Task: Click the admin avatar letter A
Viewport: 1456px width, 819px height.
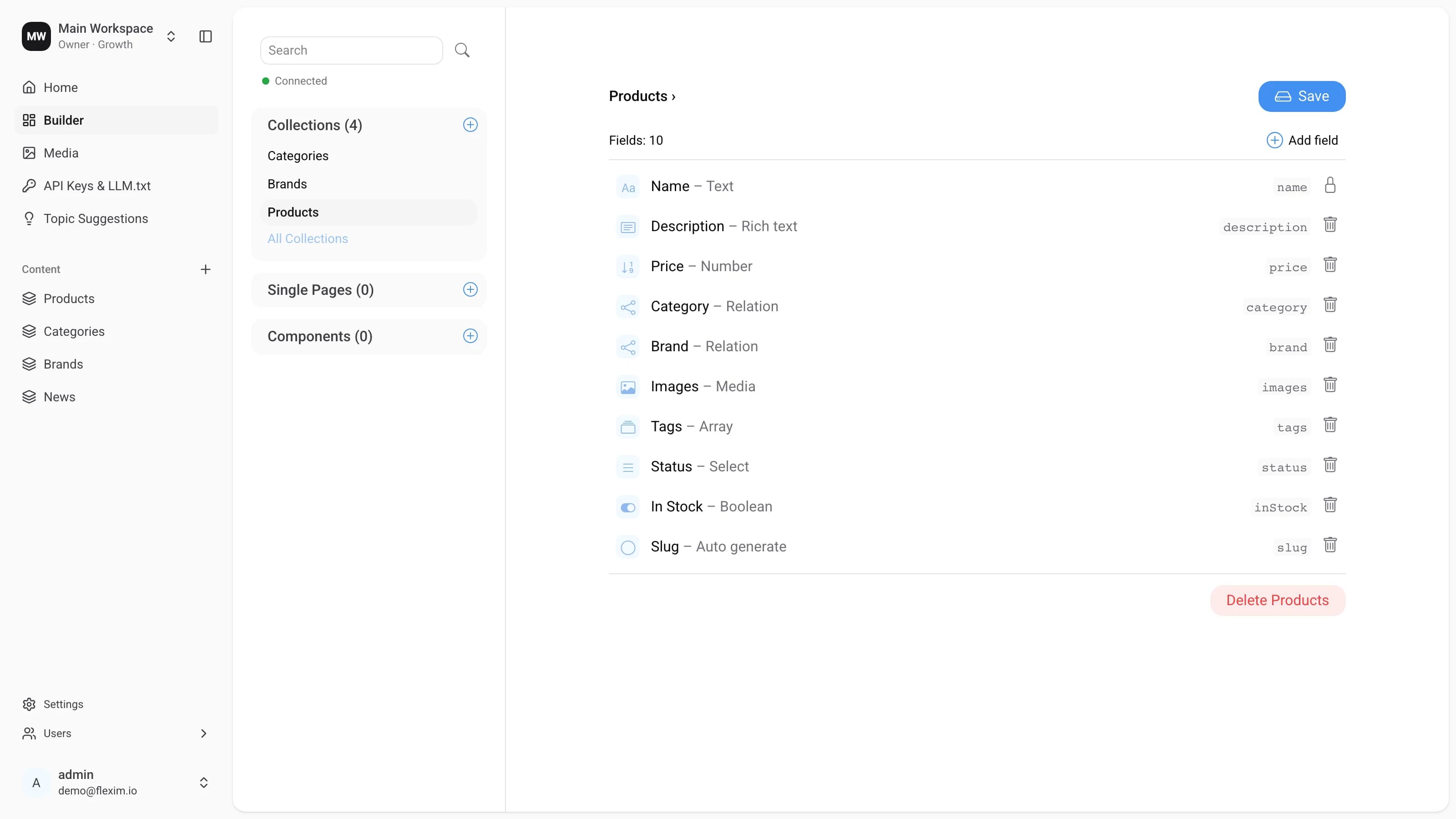Action: click(36, 782)
